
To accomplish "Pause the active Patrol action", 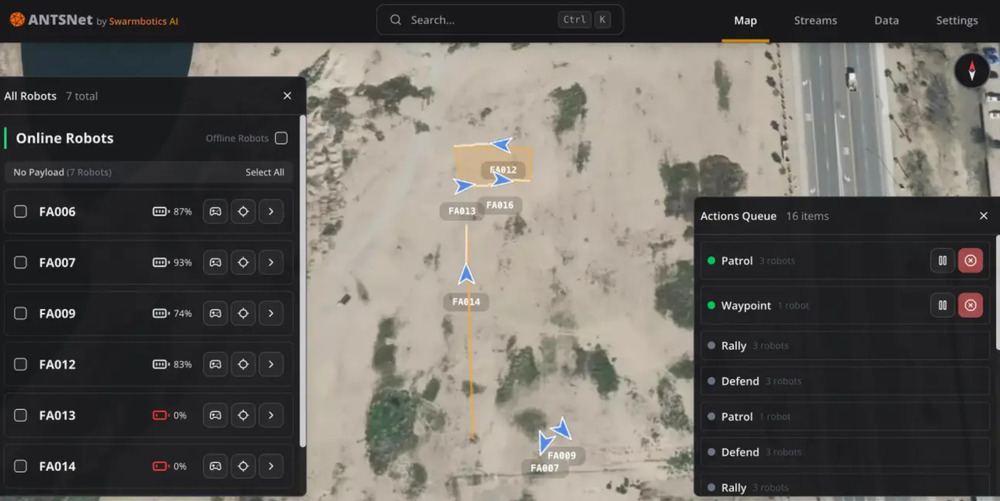I will (x=942, y=261).
